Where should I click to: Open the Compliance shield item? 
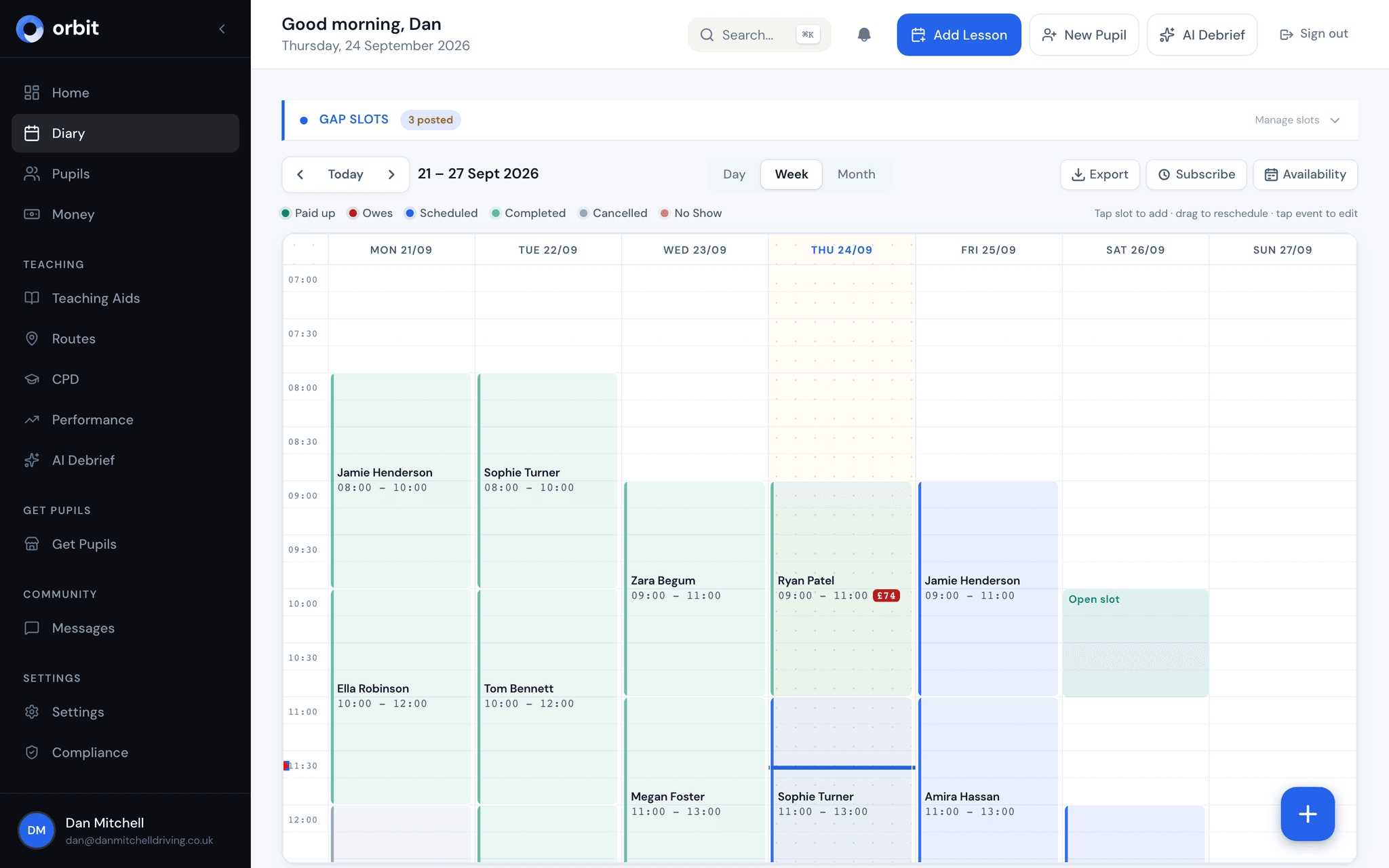pos(125,752)
